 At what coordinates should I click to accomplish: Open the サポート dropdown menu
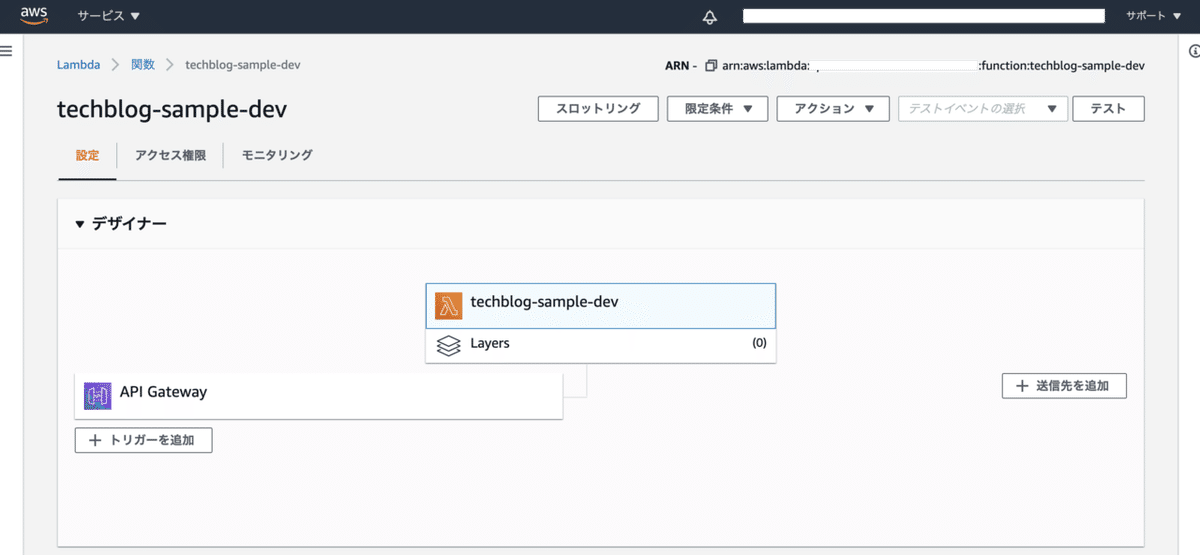1159,16
